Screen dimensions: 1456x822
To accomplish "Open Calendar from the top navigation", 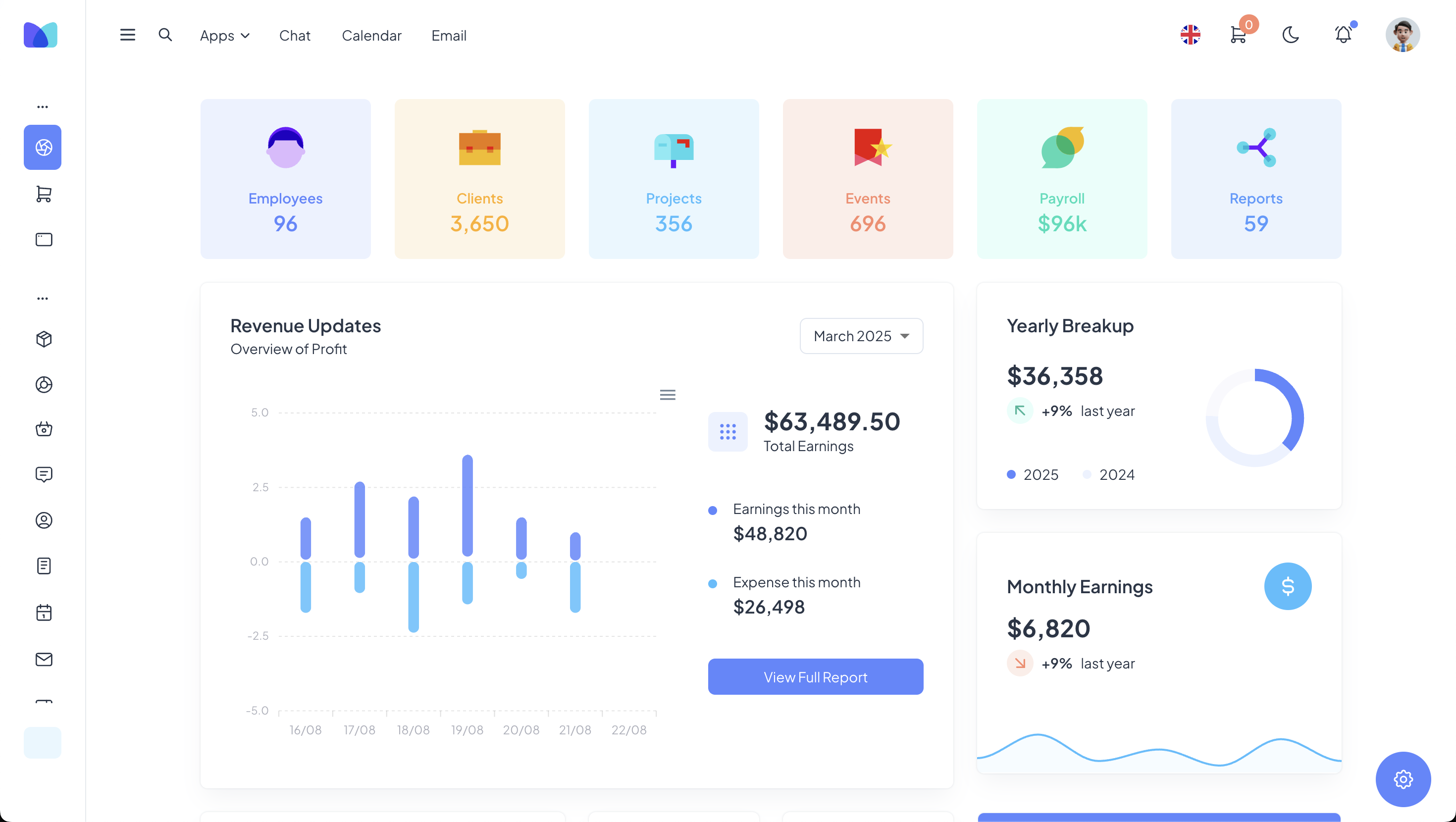I will coord(371,36).
